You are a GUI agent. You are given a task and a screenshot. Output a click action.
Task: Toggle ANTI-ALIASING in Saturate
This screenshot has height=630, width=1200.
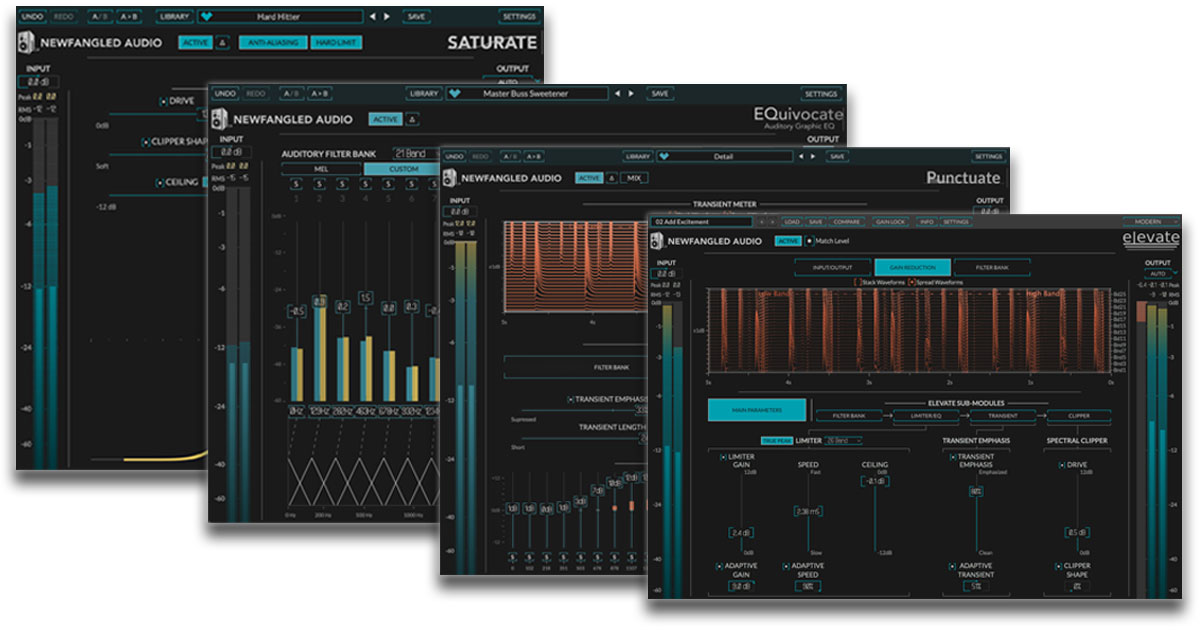[x=272, y=41]
